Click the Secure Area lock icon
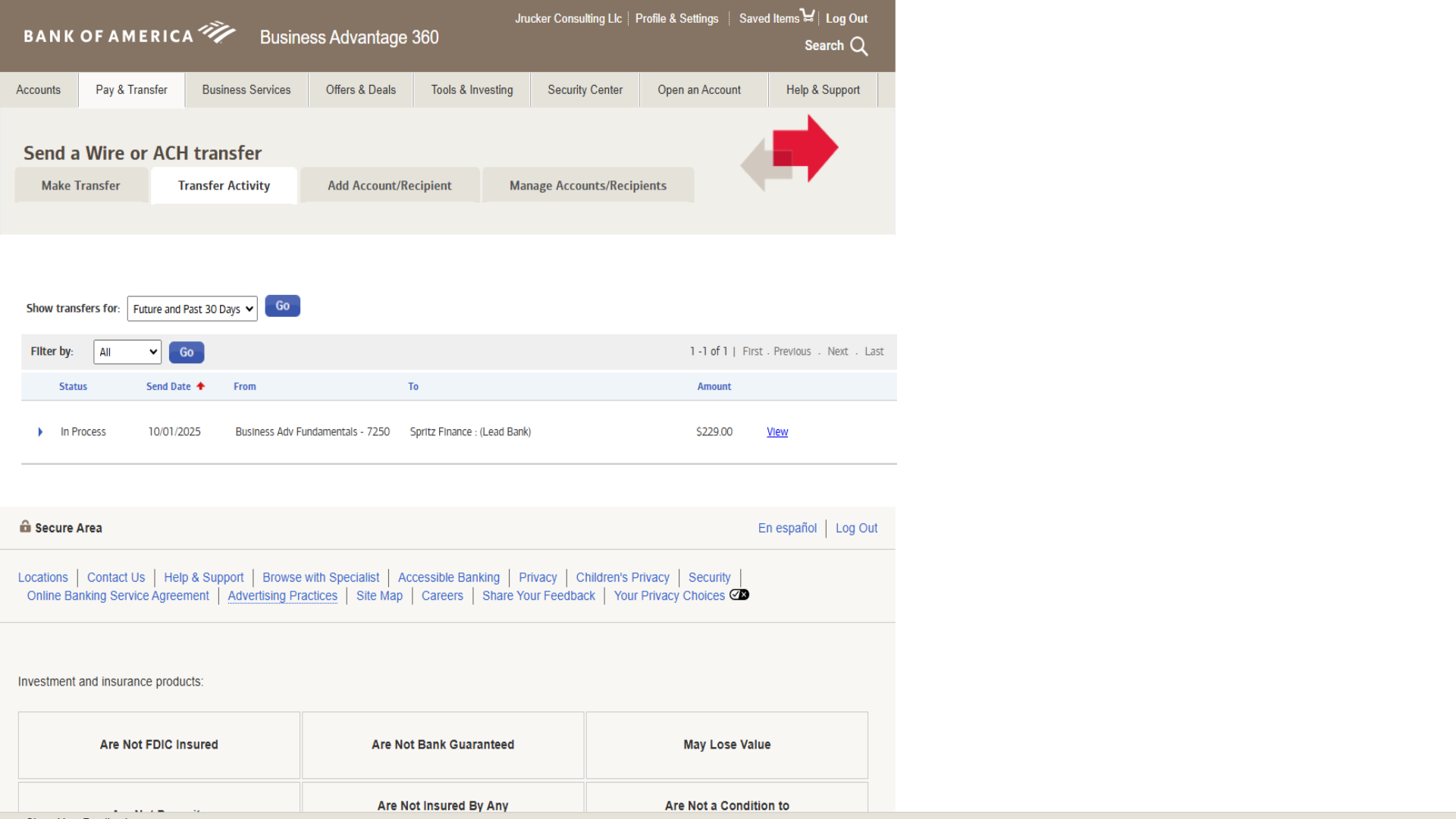1456x819 pixels. point(25,526)
